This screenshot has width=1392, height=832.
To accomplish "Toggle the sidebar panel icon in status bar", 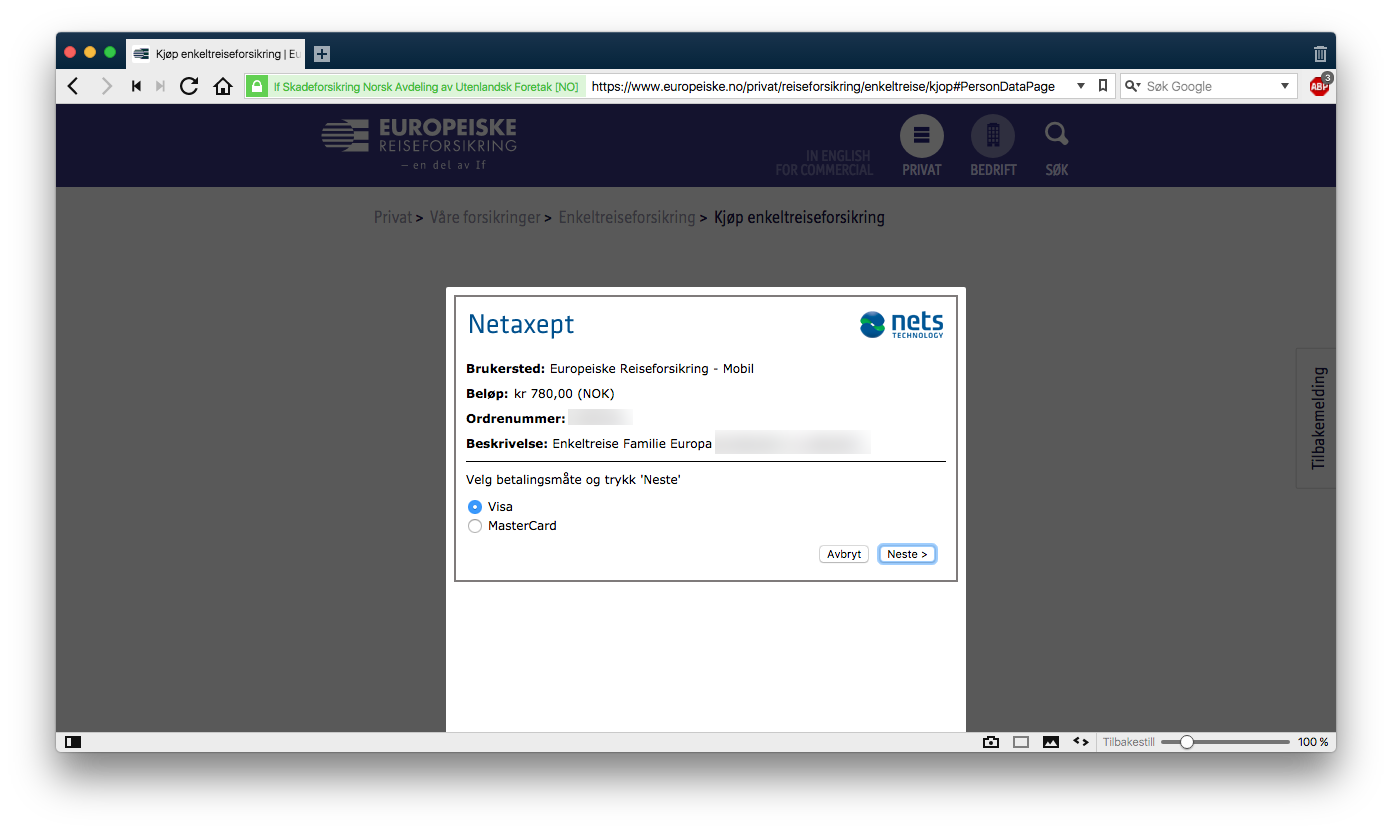I will [x=73, y=742].
